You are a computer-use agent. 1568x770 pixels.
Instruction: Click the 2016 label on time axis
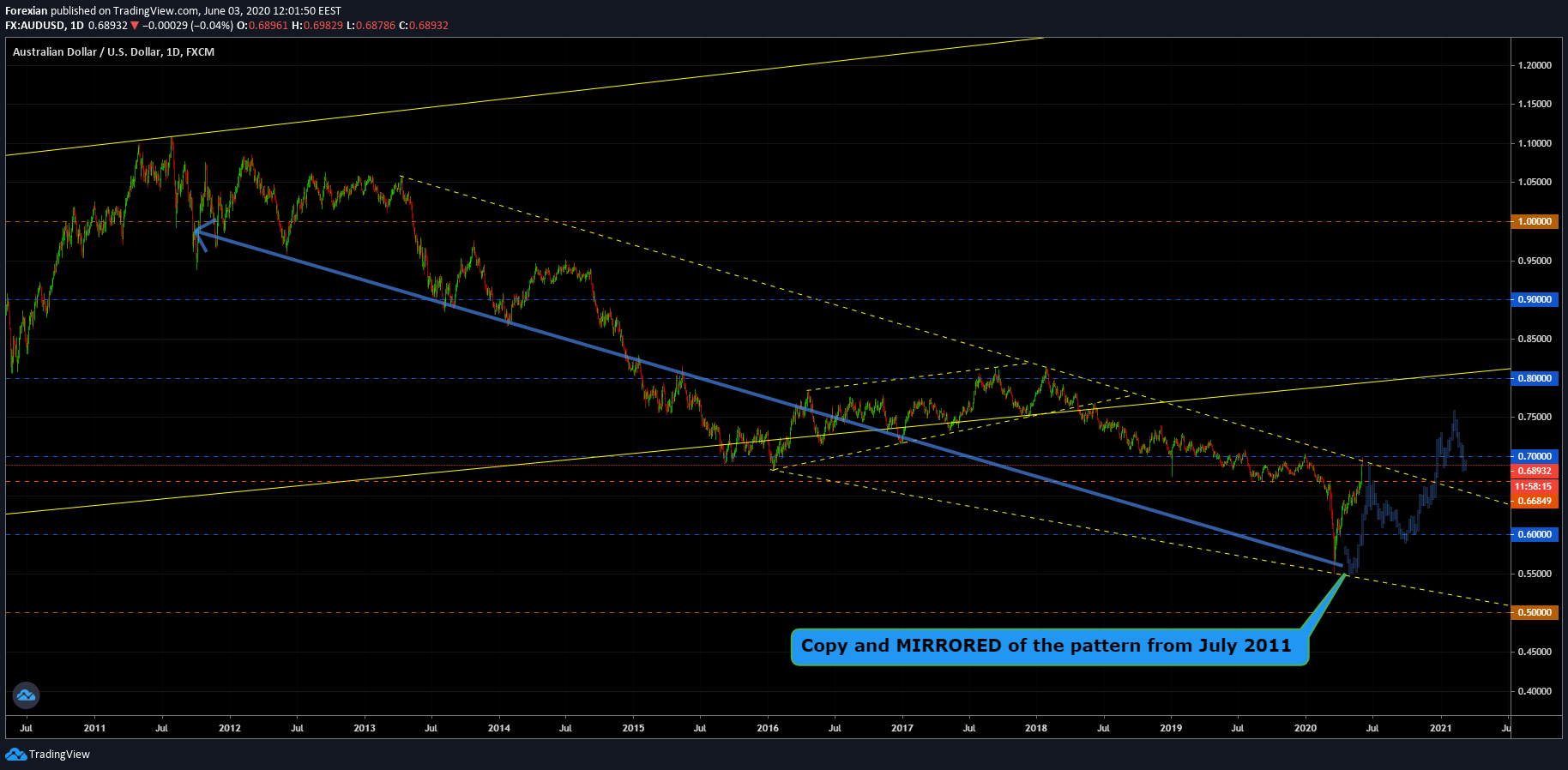768,728
